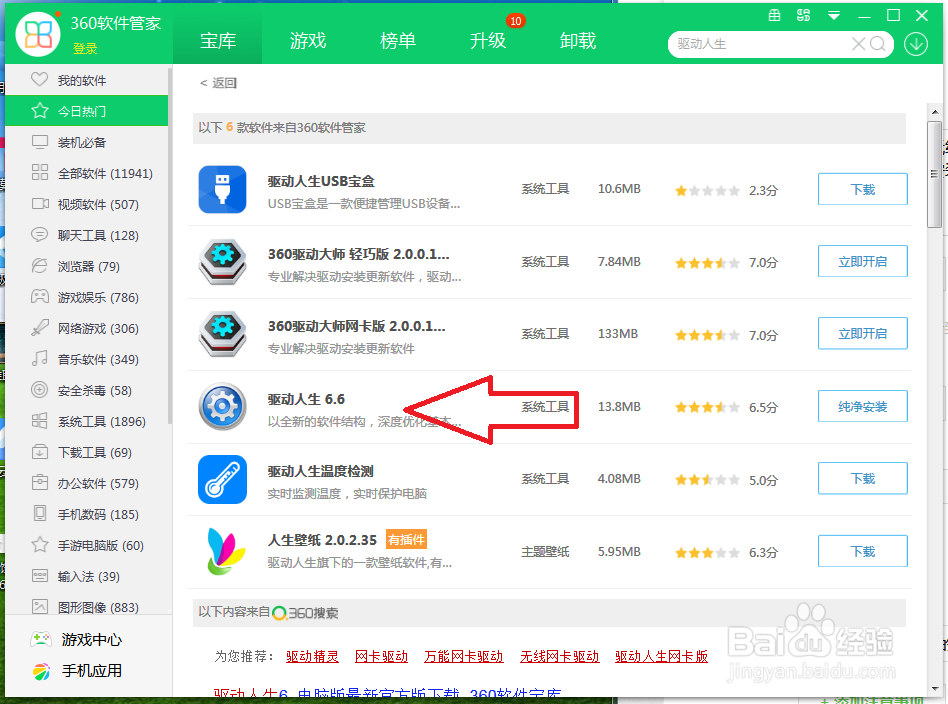
Task: Click the content area vertical scrollbar thumb
Action: [x=934, y=174]
